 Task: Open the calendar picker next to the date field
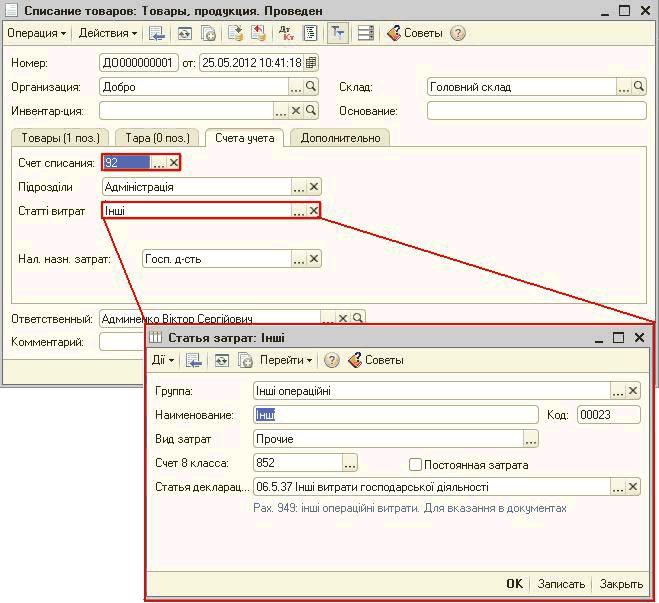pos(311,63)
